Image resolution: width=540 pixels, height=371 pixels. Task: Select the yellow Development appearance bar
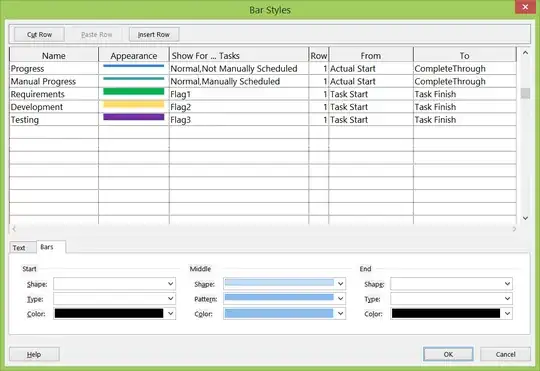134,104
